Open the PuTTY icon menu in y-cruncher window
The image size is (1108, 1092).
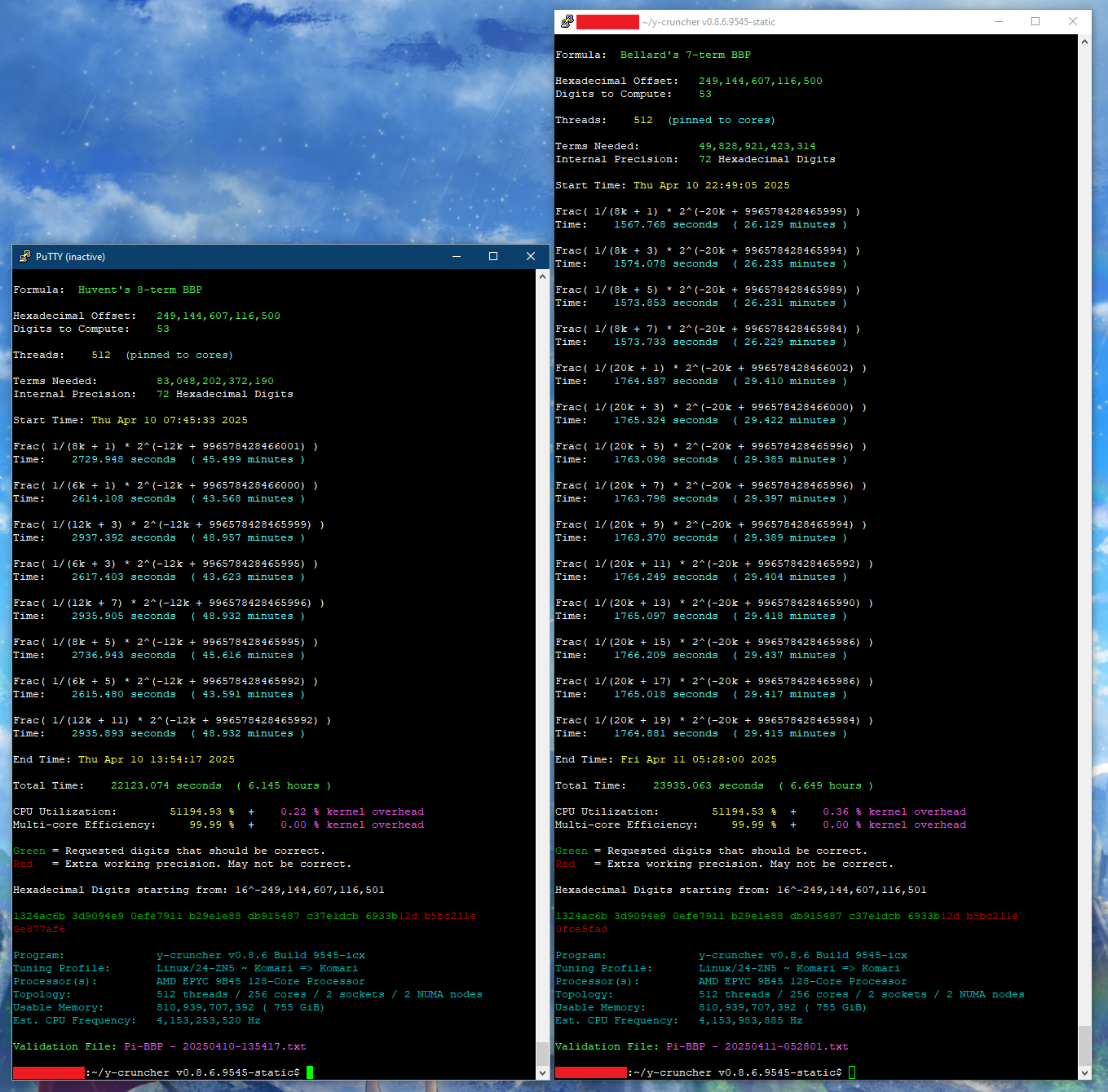567,22
